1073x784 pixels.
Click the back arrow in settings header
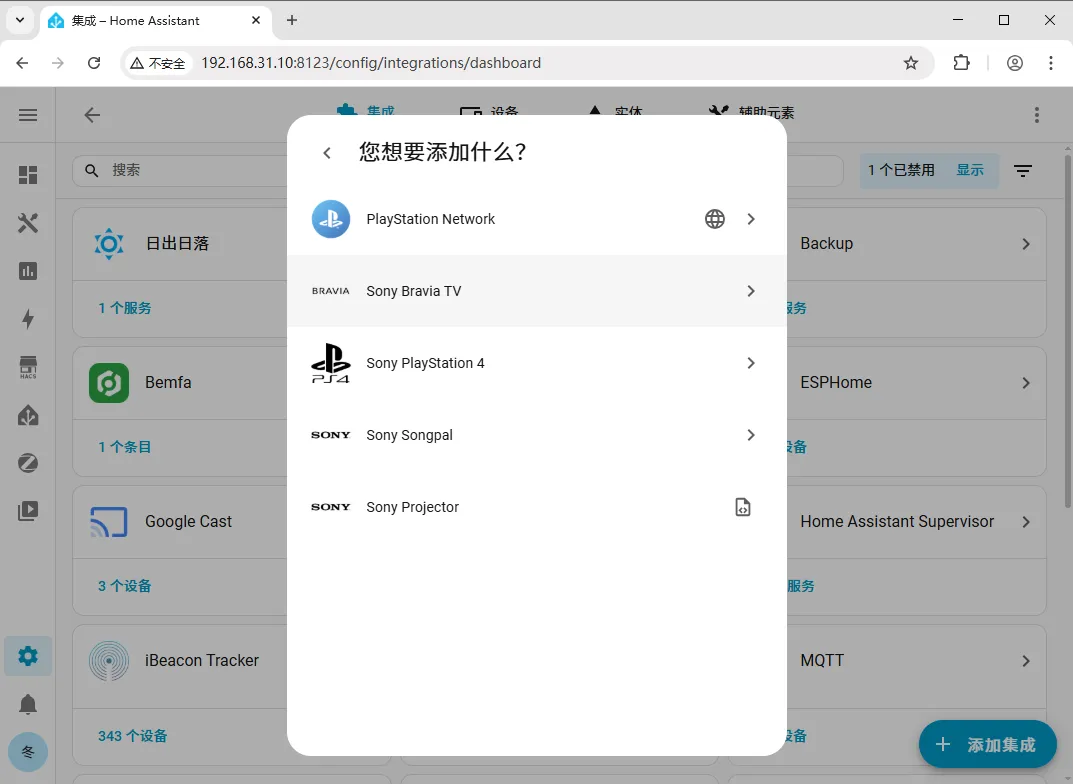coord(92,115)
